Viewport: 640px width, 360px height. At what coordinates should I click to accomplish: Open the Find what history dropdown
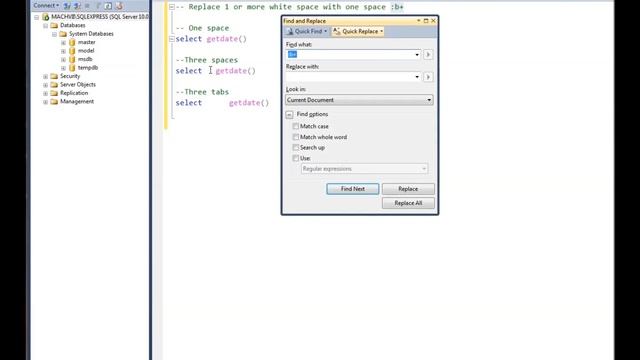coord(417,55)
